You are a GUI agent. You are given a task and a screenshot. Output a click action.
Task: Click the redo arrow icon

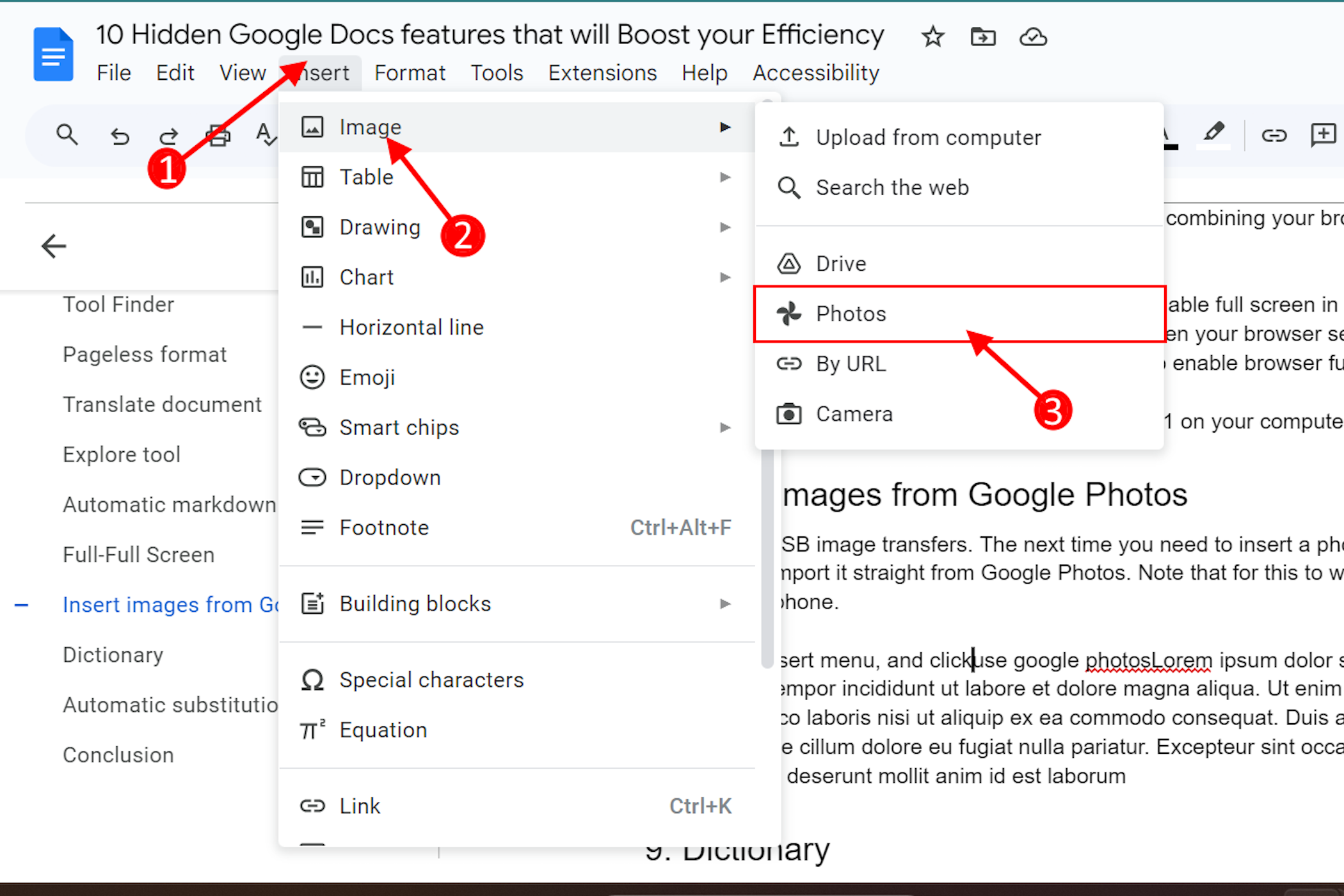click(168, 136)
